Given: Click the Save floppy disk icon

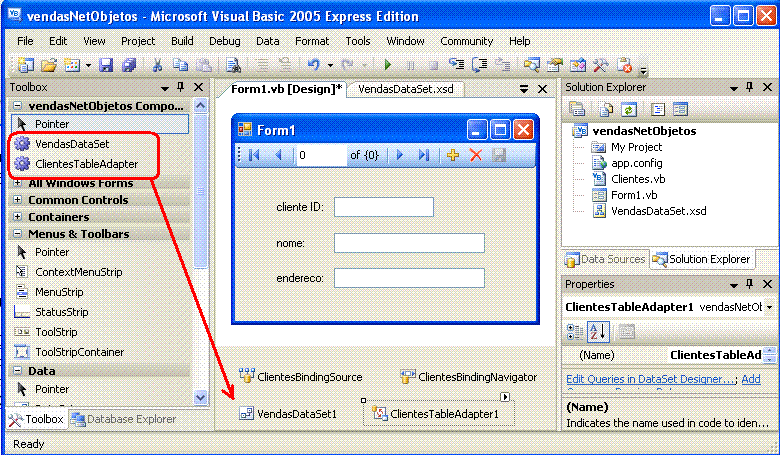Looking at the screenshot, I should [x=106, y=65].
